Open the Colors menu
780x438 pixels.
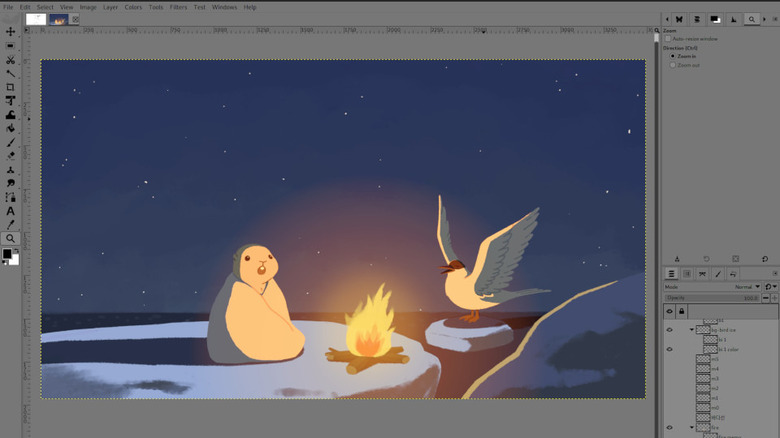(133, 7)
